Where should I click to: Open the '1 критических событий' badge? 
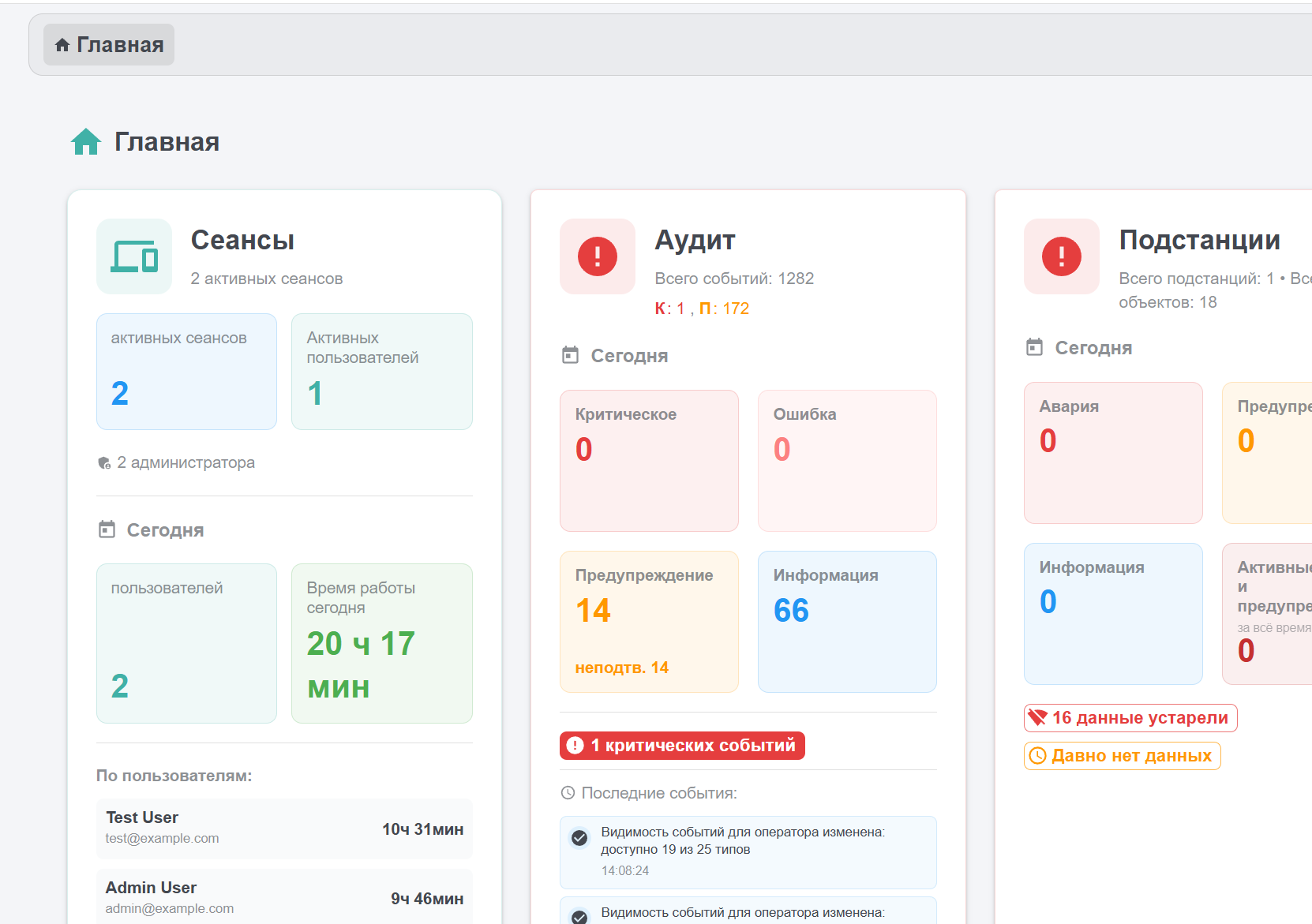[682, 746]
